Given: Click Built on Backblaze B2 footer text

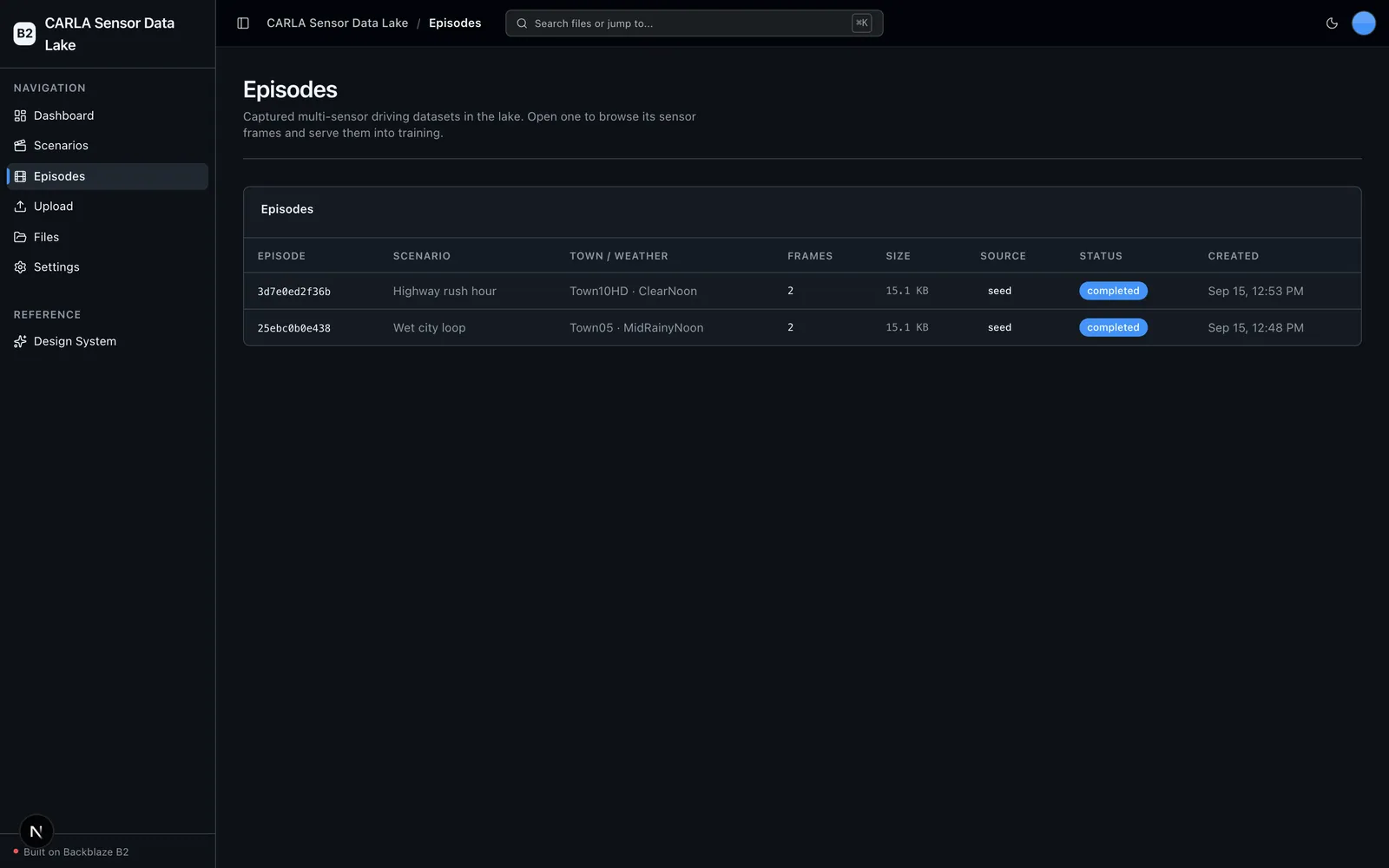Looking at the screenshot, I should click(76, 852).
